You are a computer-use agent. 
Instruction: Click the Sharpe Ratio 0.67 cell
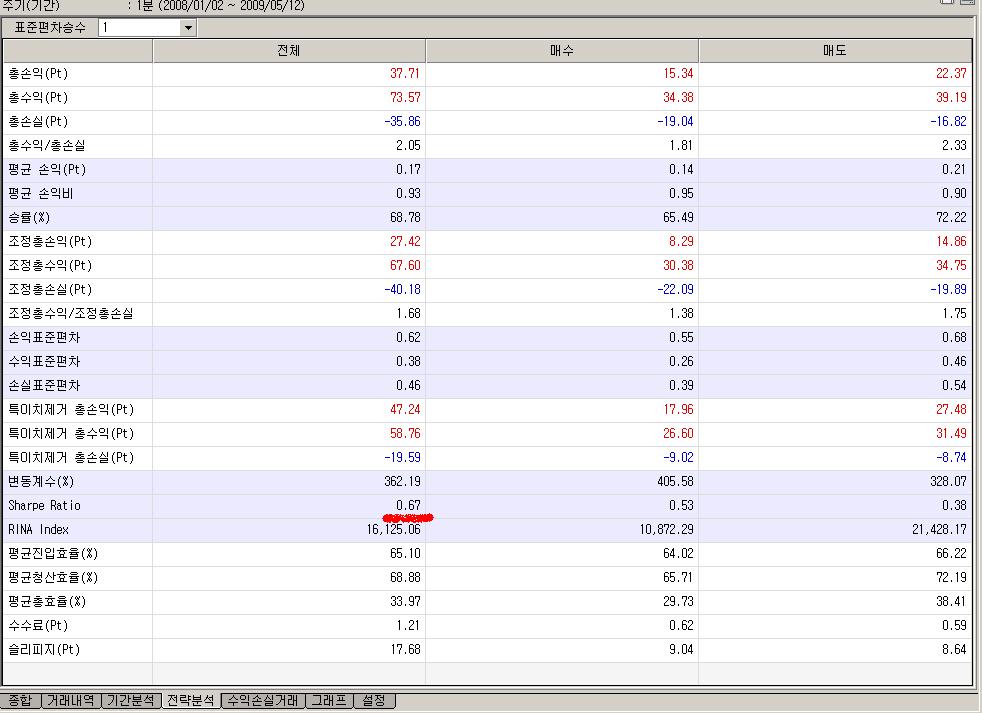click(x=407, y=506)
